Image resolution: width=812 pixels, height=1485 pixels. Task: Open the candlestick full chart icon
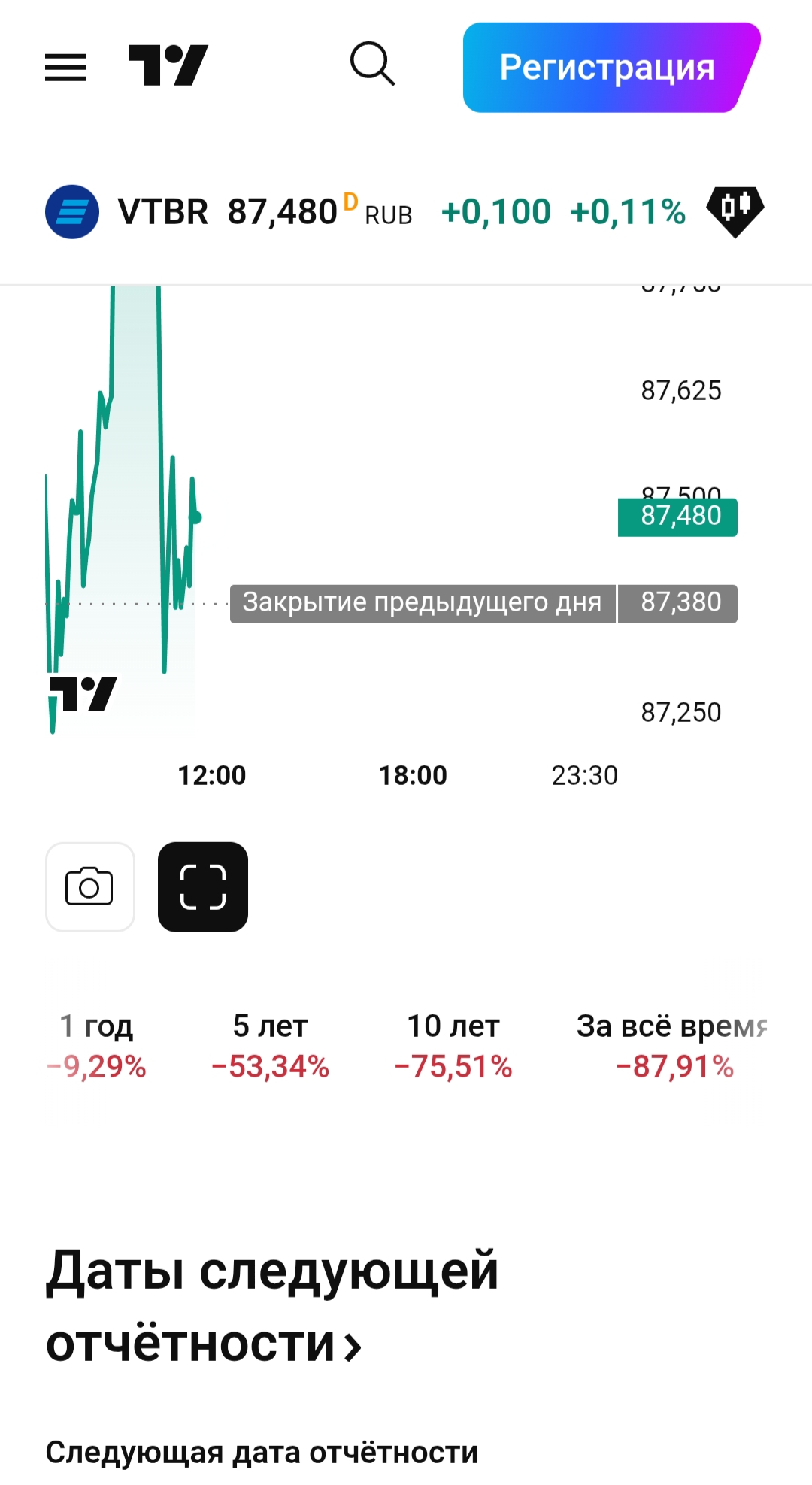pyautogui.click(x=735, y=211)
